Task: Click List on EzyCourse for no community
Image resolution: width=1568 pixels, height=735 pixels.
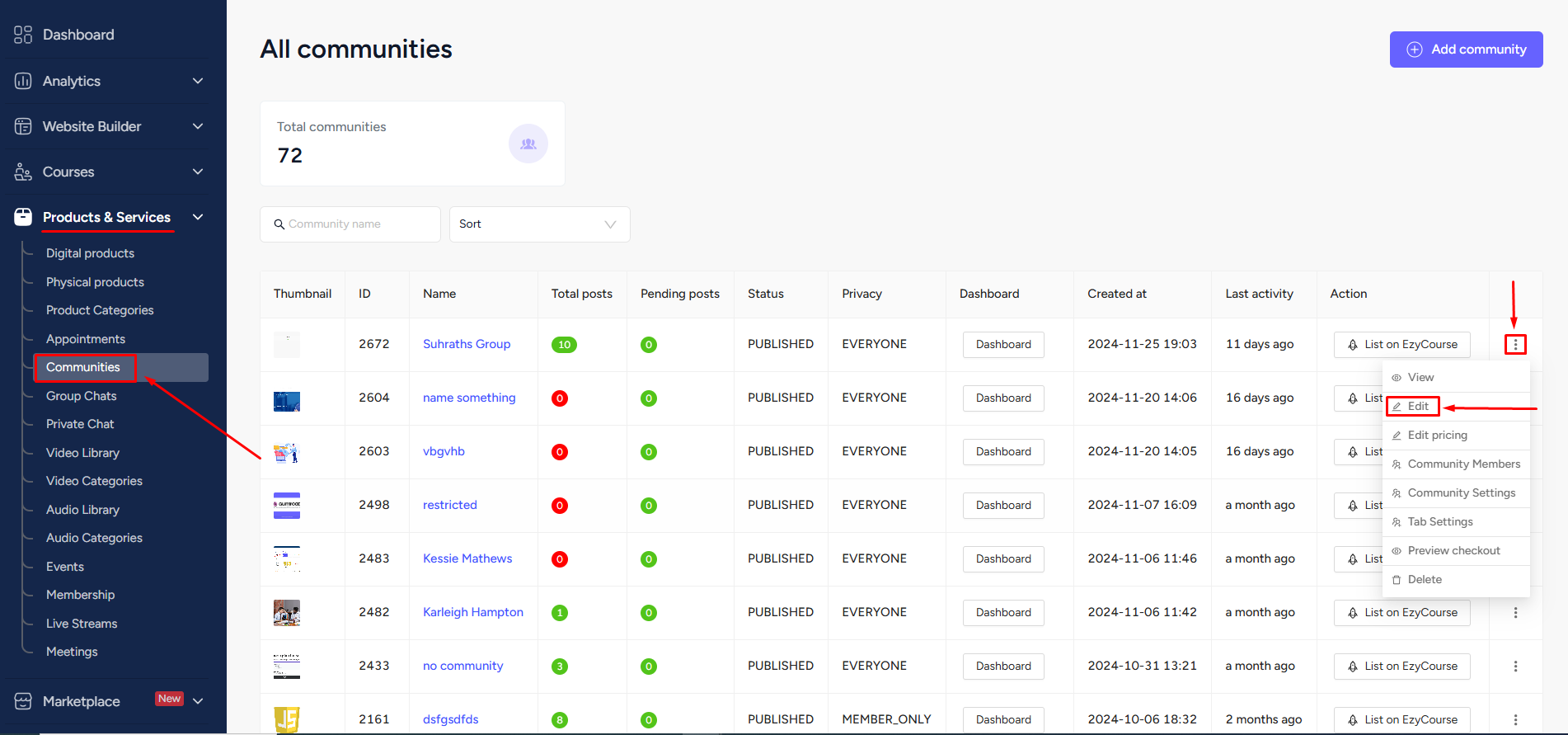Action: pos(1401,667)
